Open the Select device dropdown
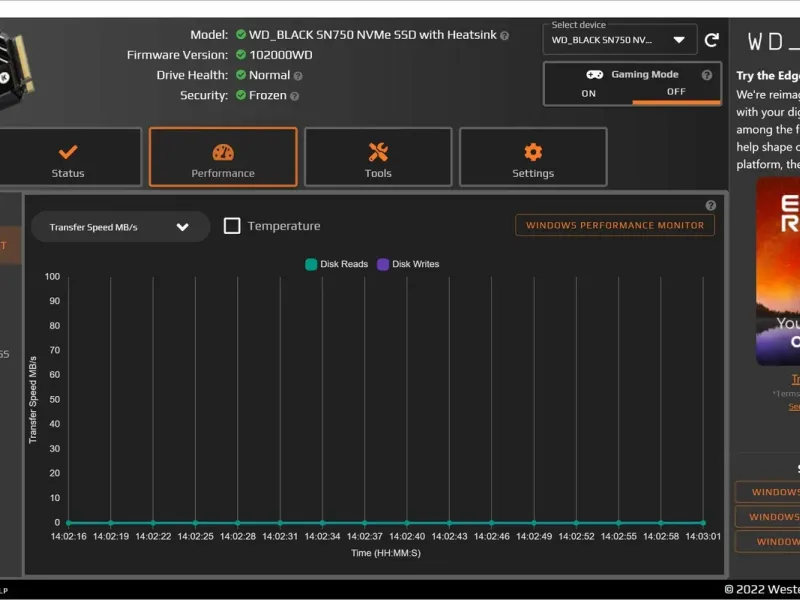The height and width of the screenshot is (600, 800). pyautogui.click(x=620, y=40)
